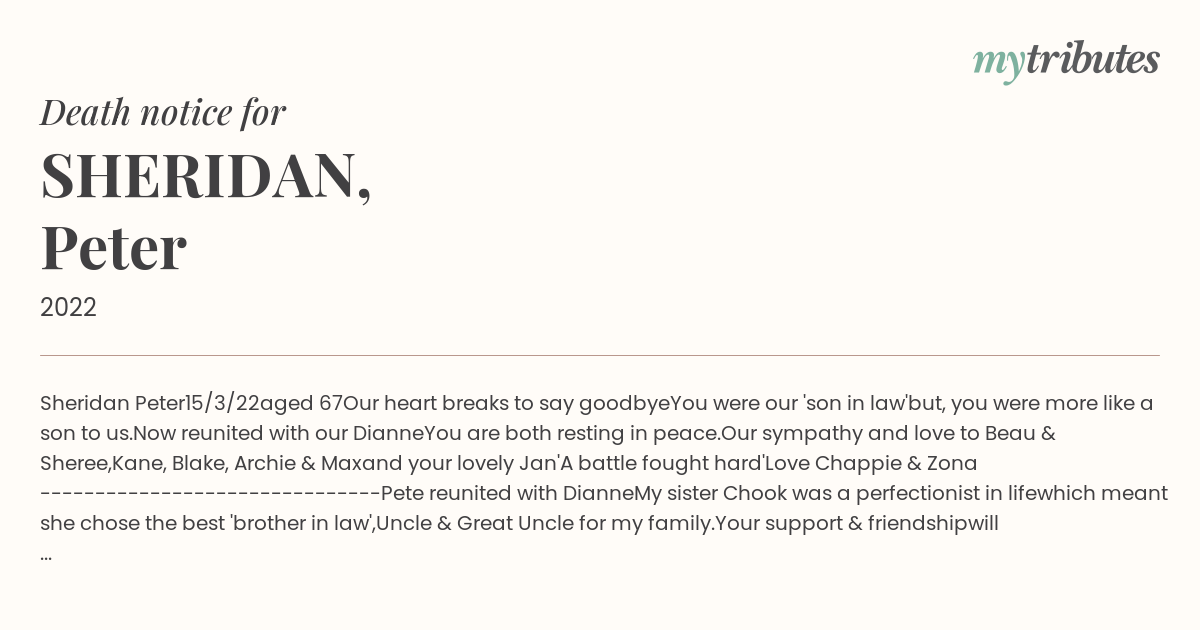Image resolution: width=1200 pixels, height=630 pixels.
Task: Select the year 2022 text
Action: (68, 308)
